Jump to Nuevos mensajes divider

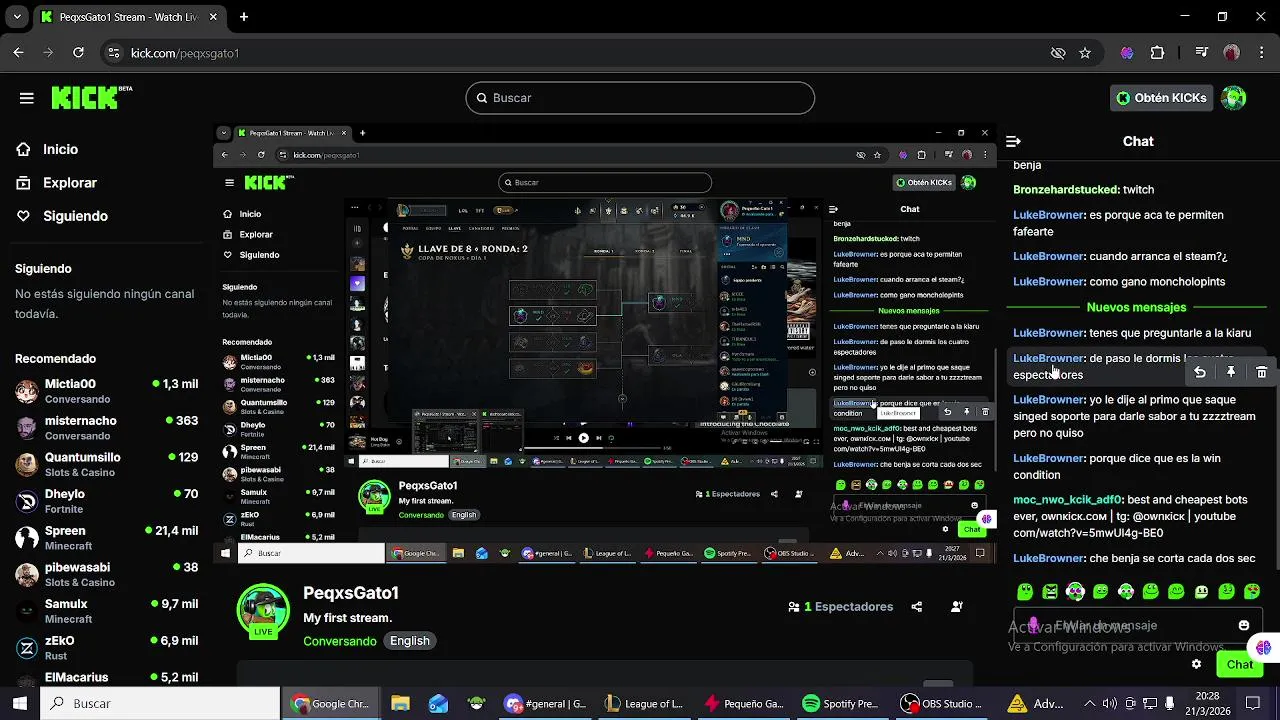pyautogui.click(x=1136, y=308)
